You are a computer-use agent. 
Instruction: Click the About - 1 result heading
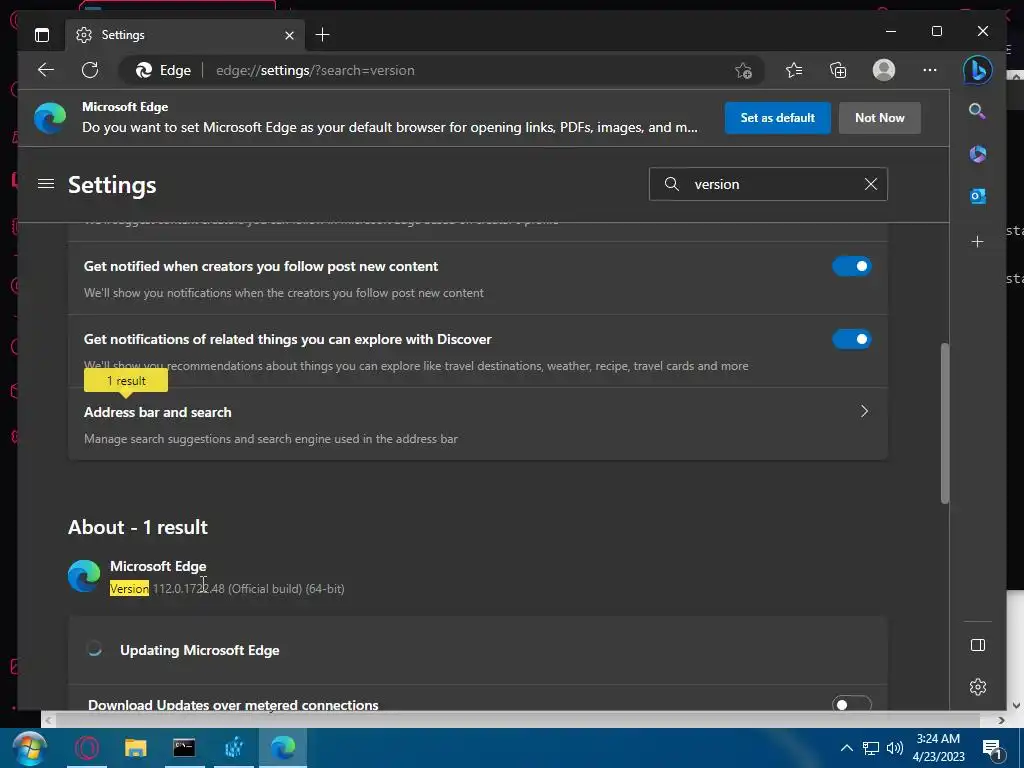[138, 527]
